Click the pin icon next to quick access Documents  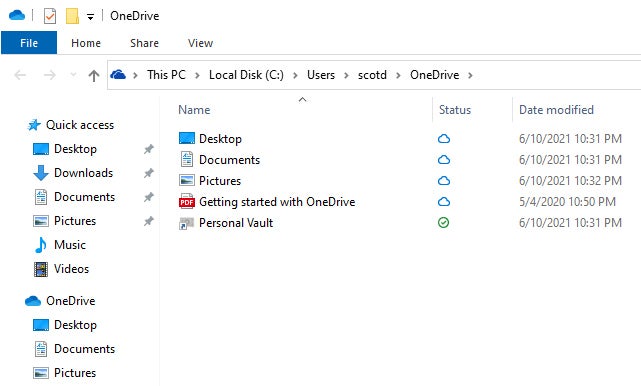[149, 197]
